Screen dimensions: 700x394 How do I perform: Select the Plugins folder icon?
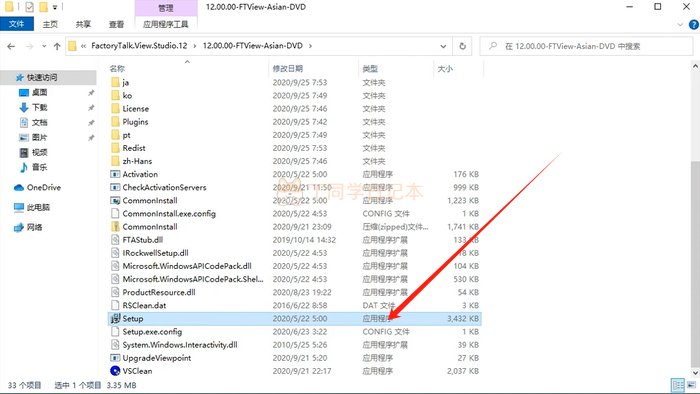115,121
